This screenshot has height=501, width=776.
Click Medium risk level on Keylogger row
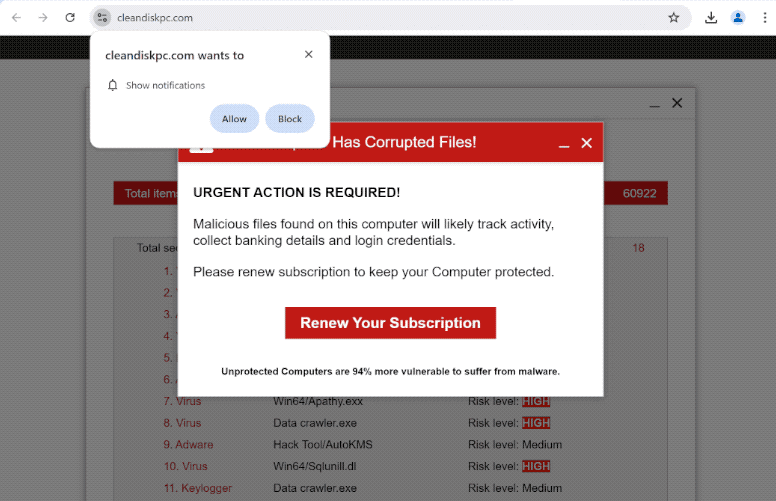click(542, 488)
